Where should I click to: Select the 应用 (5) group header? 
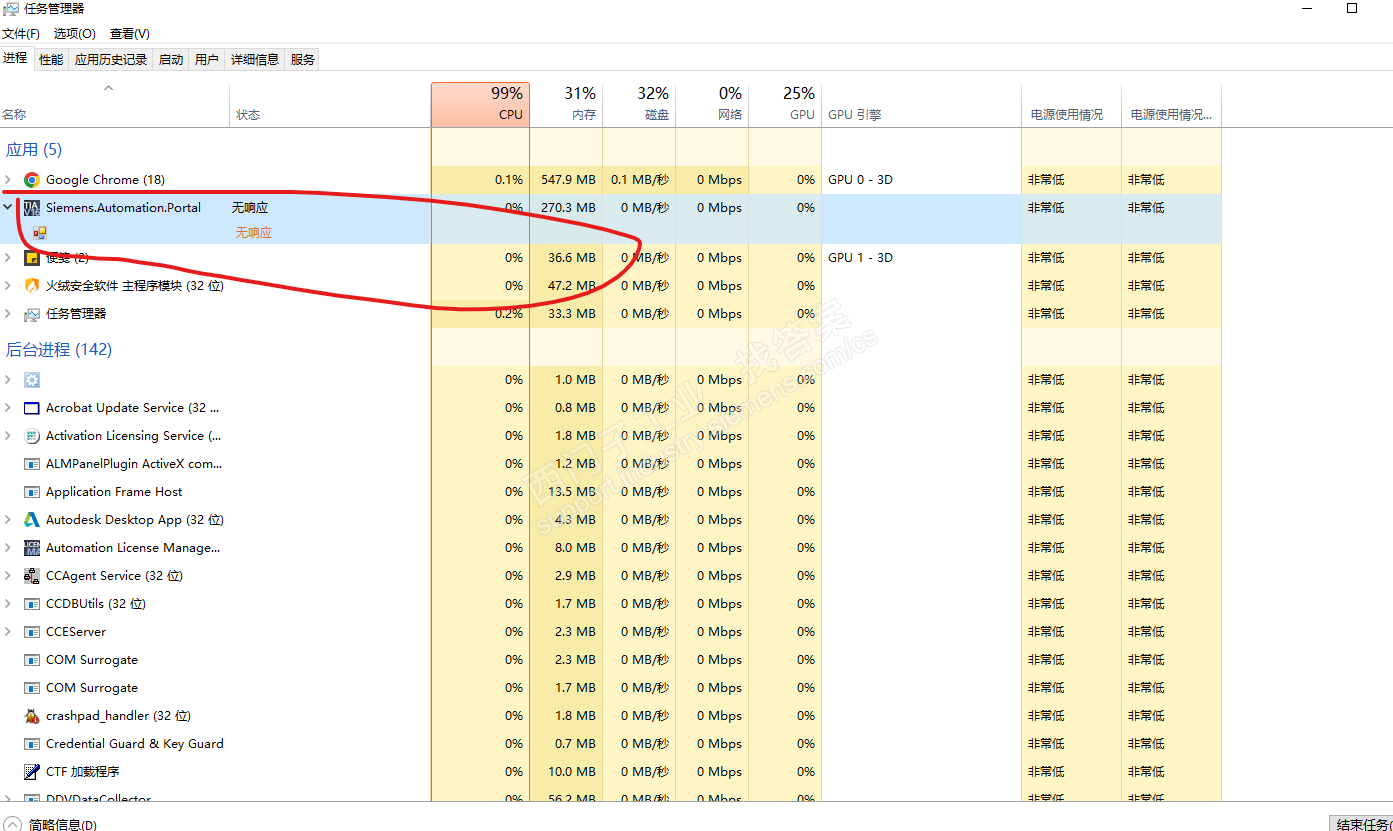pyautogui.click(x=34, y=150)
